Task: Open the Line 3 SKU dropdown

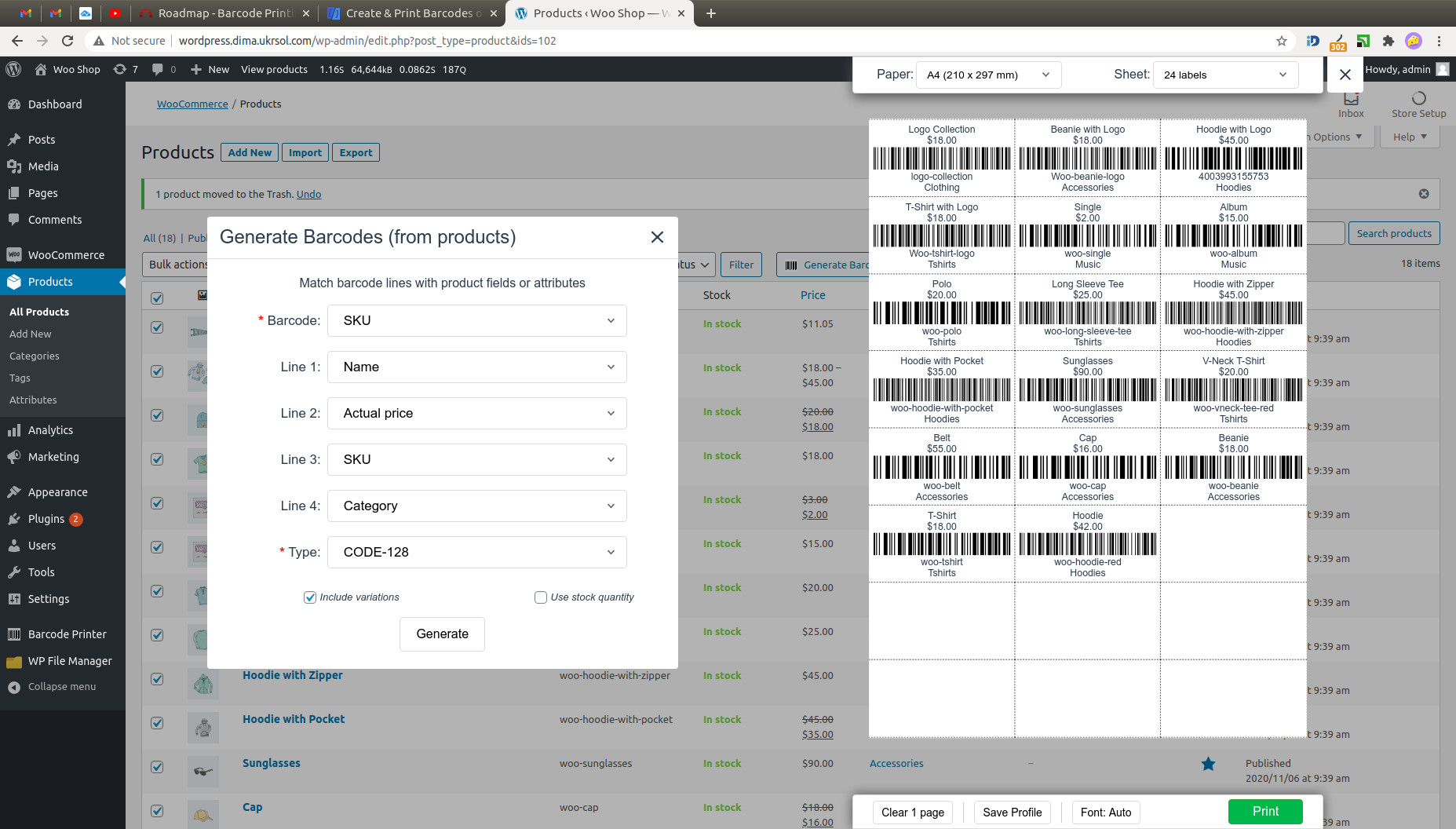Action: pos(477,459)
